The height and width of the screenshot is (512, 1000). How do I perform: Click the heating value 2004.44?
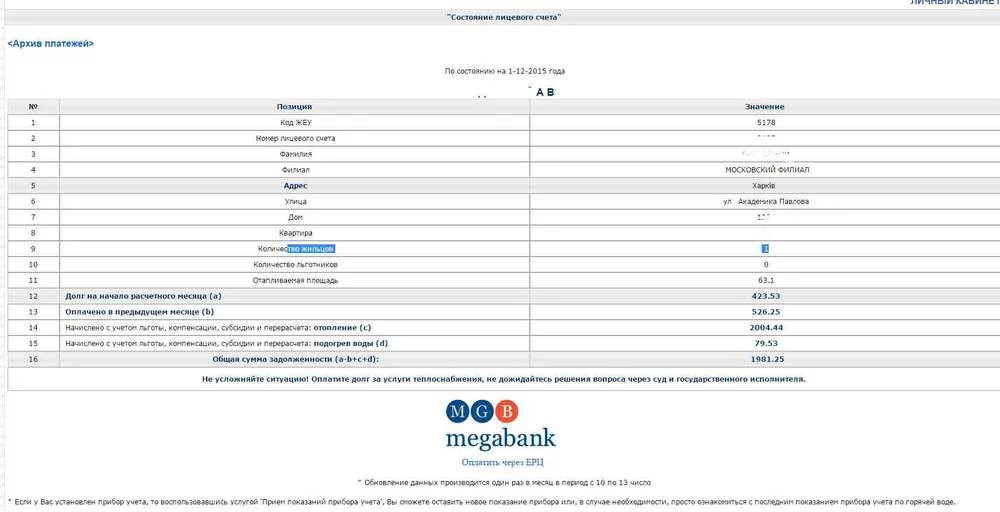coord(766,328)
